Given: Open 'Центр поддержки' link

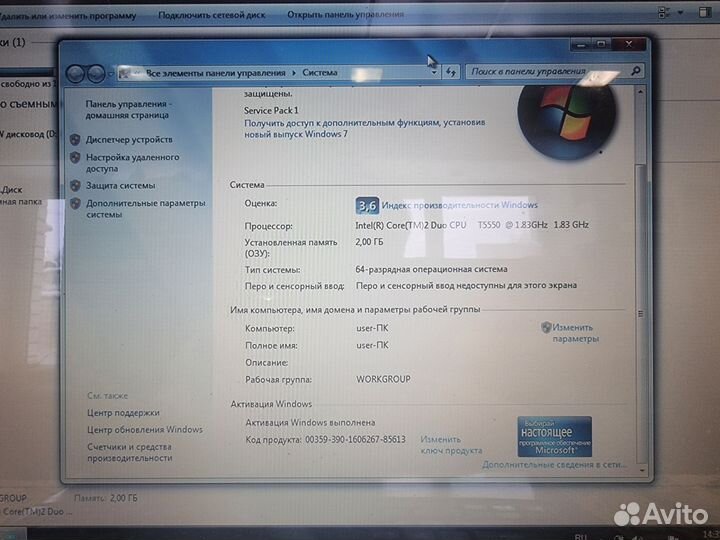Looking at the screenshot, I should click(x=123, y=412).
